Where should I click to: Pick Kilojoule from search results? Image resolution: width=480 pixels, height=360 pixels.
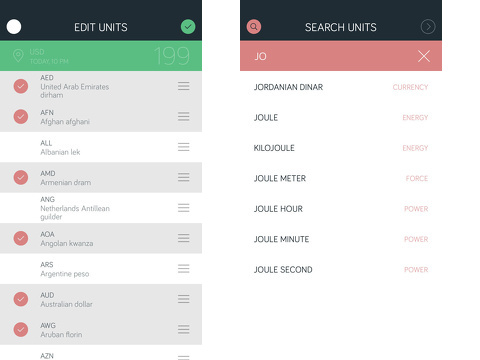pyautogui.click(x=341, y=148)
